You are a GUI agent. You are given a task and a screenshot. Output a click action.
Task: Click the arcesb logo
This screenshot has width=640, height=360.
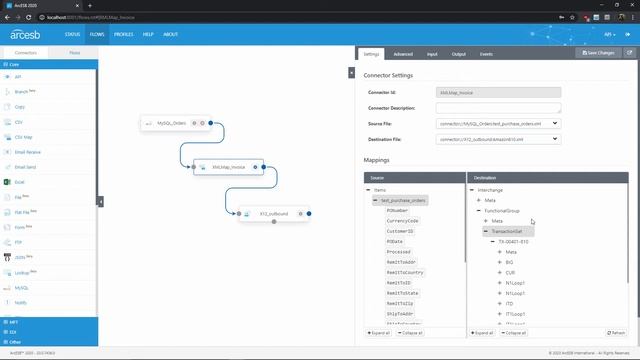[x=25, y=34]
